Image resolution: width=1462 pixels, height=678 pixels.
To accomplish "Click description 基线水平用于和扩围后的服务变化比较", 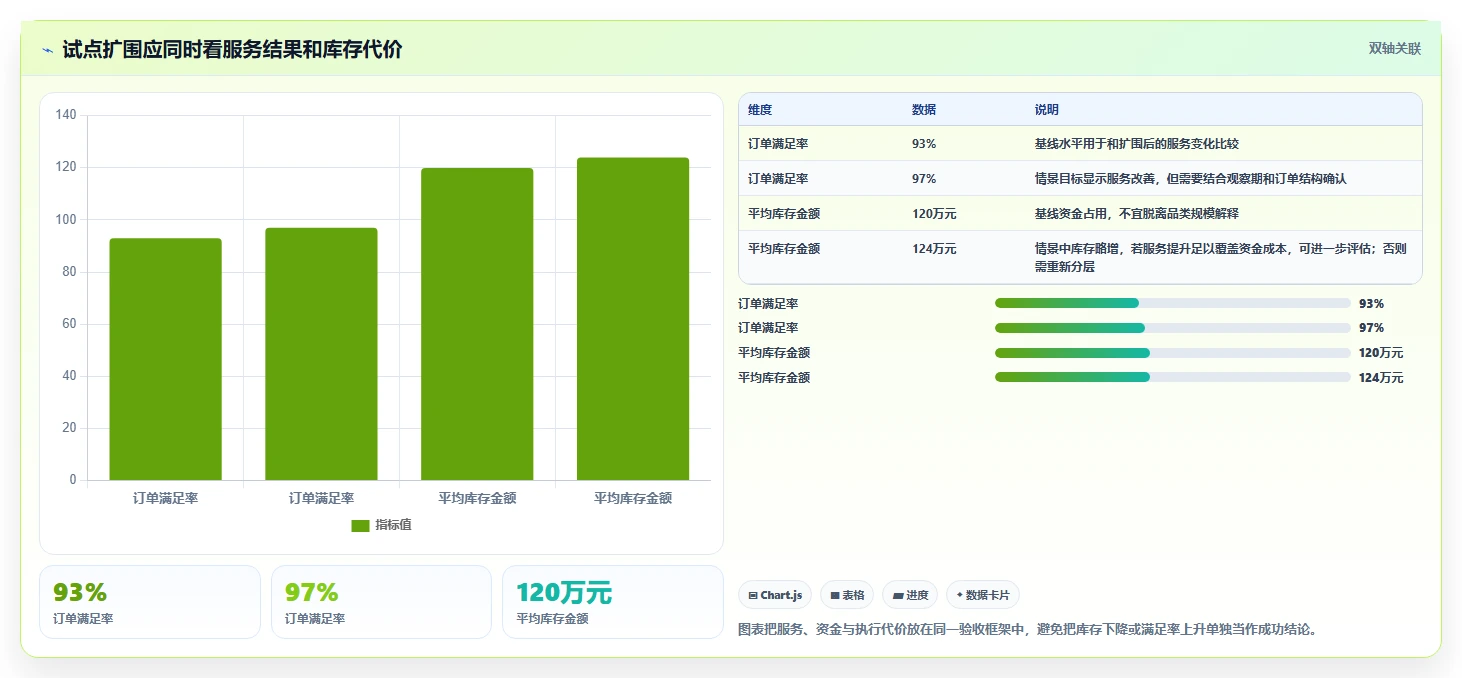I will pos(1137,144).
